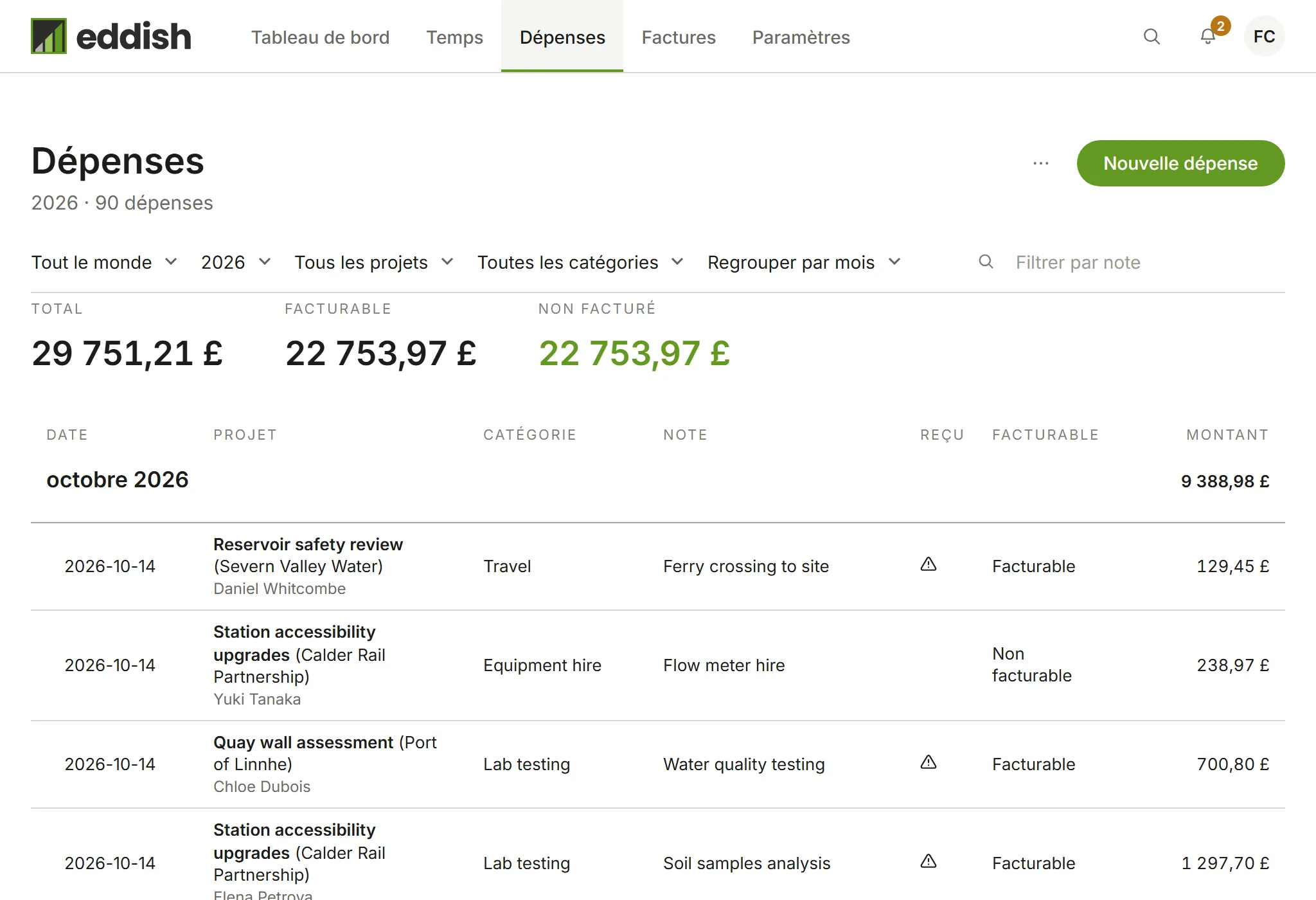Open the three-dot more options menu
Viewport: 1316px width, 900px height.
click(x=1041, y=163)
